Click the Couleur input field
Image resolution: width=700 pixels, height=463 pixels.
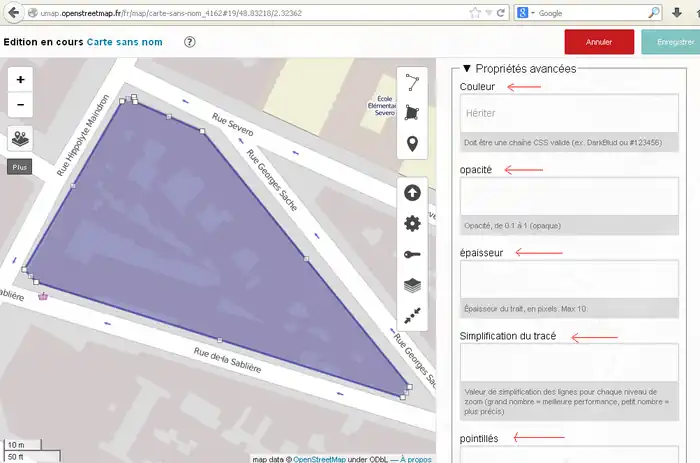click(570, 114)
